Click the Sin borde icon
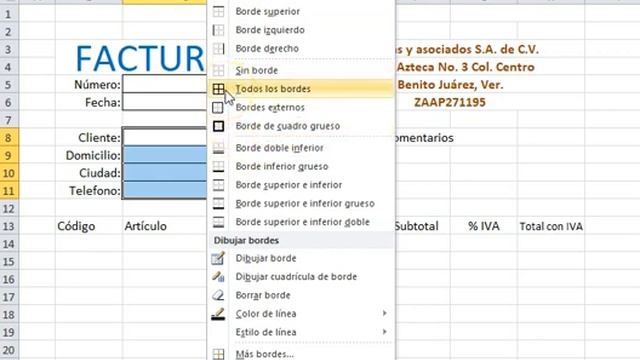 [x=218, y=70]
